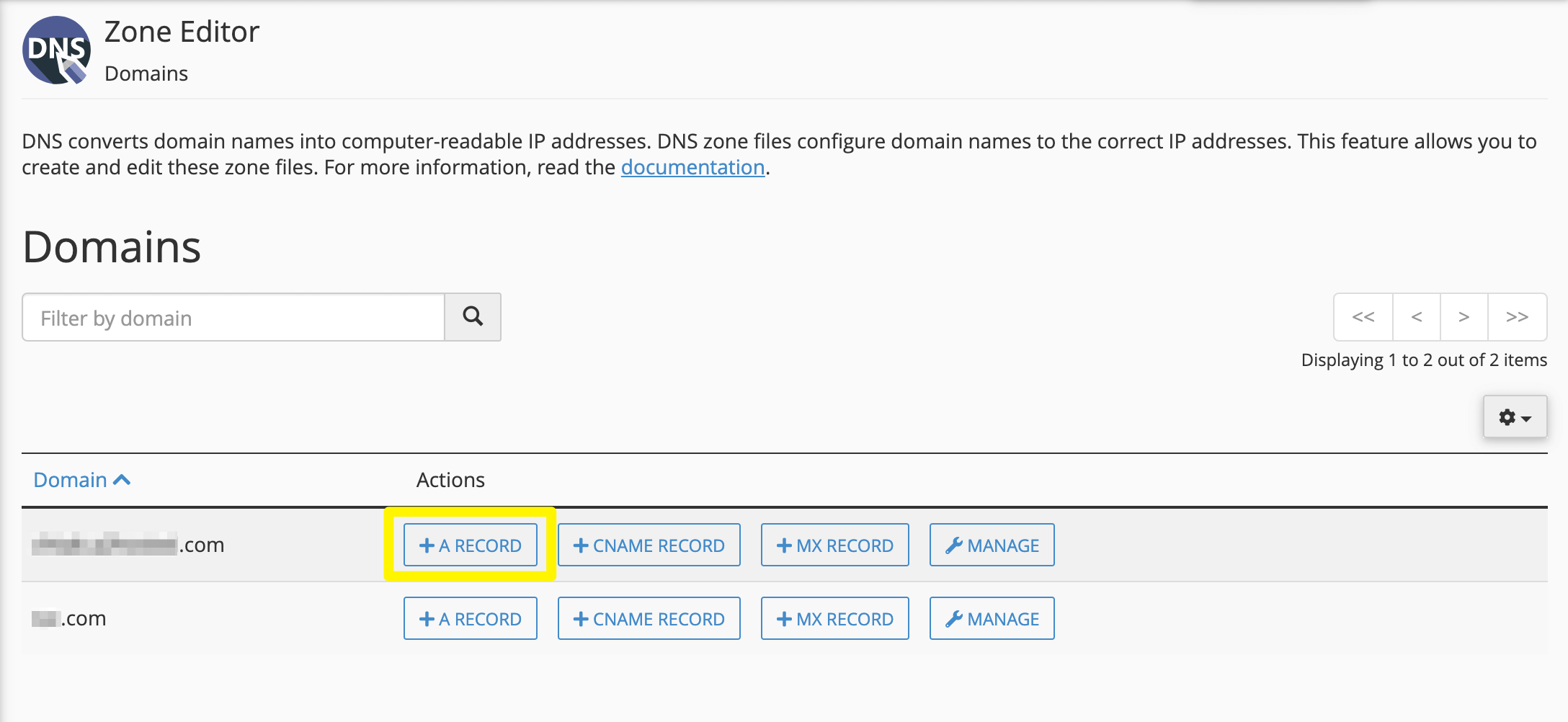Viewport: 1568px width, 722px height.
Task: Go to next page with the > control
Action: pyautogui.click(x=1464, y=317)
